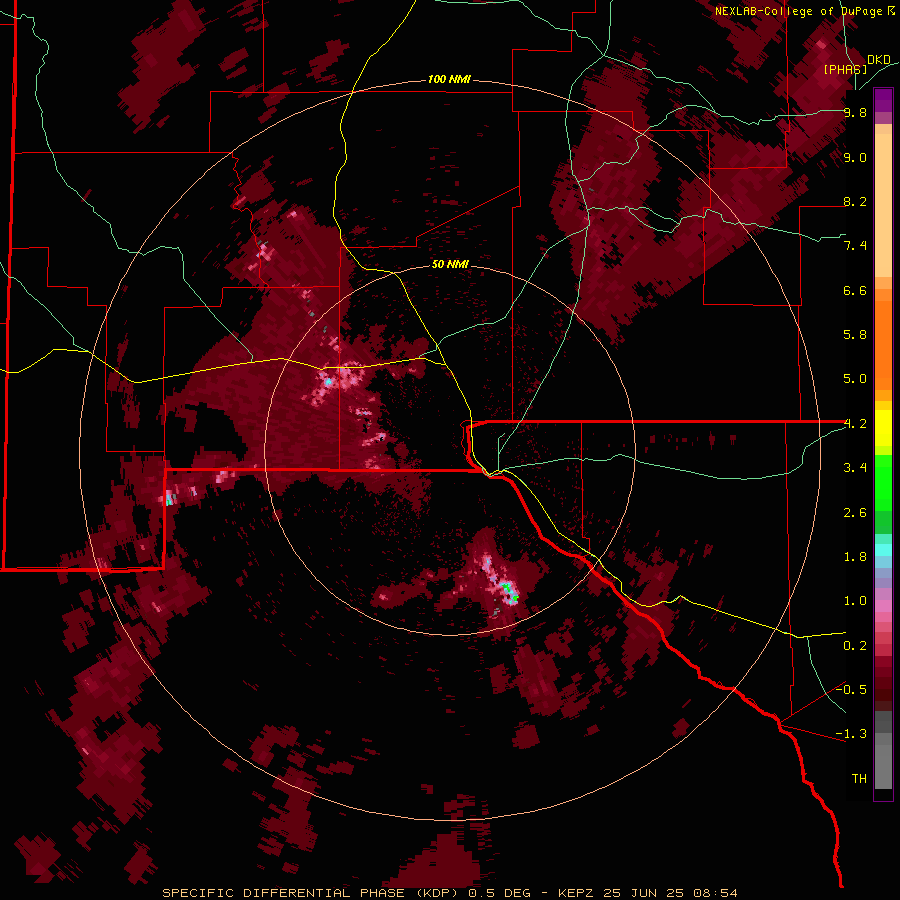This screenshot has width=900, height=900.
Task: Select the 9.0 value on the color scale
Action: click(855, 157)
